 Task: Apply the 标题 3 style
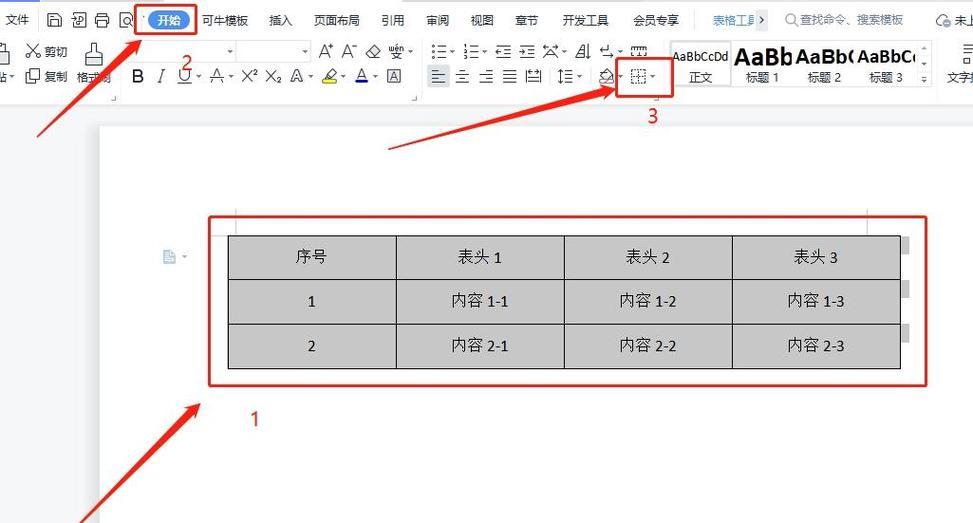point(886,65)
